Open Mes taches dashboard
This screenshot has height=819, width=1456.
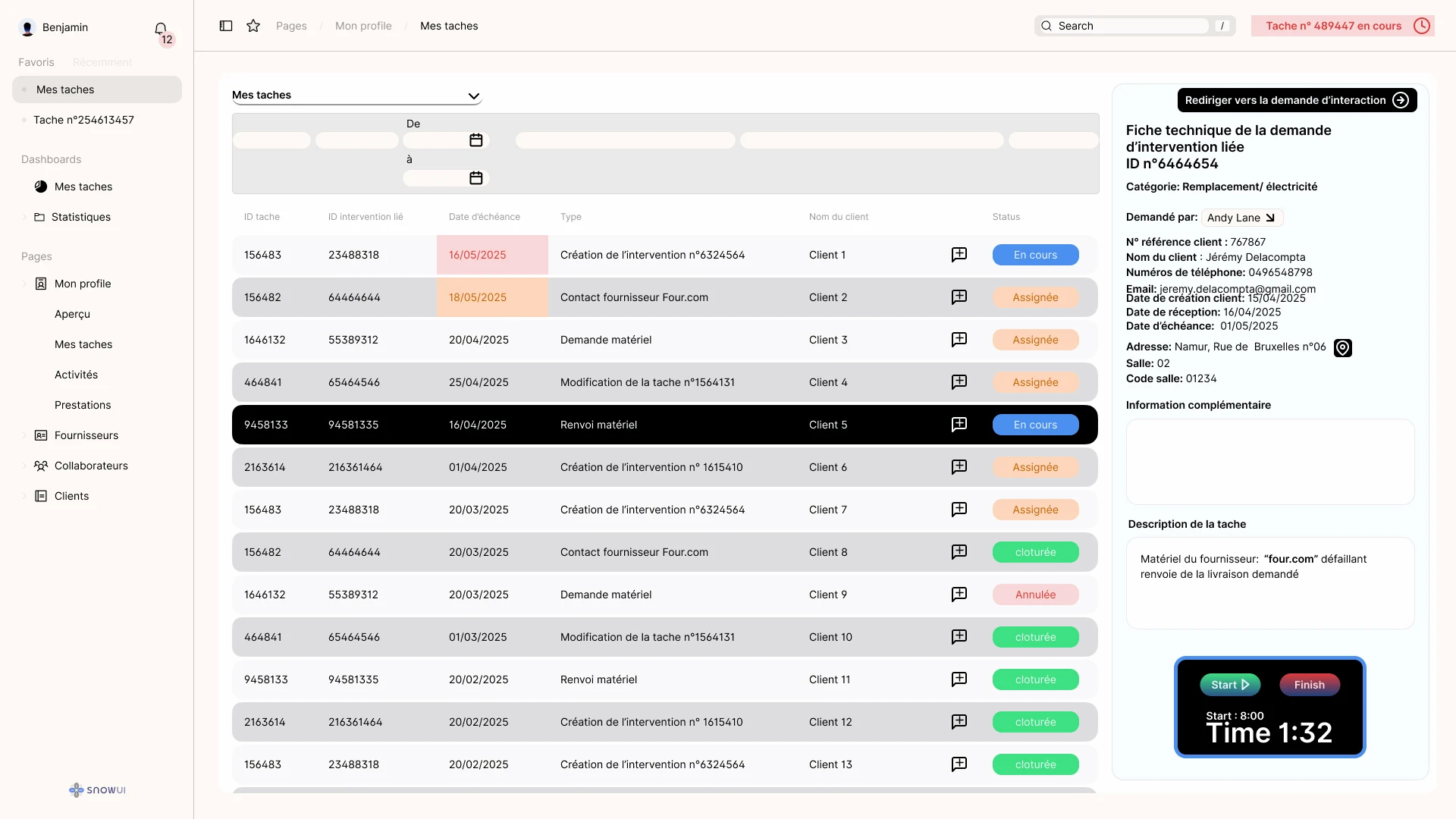tap(83, 187)
